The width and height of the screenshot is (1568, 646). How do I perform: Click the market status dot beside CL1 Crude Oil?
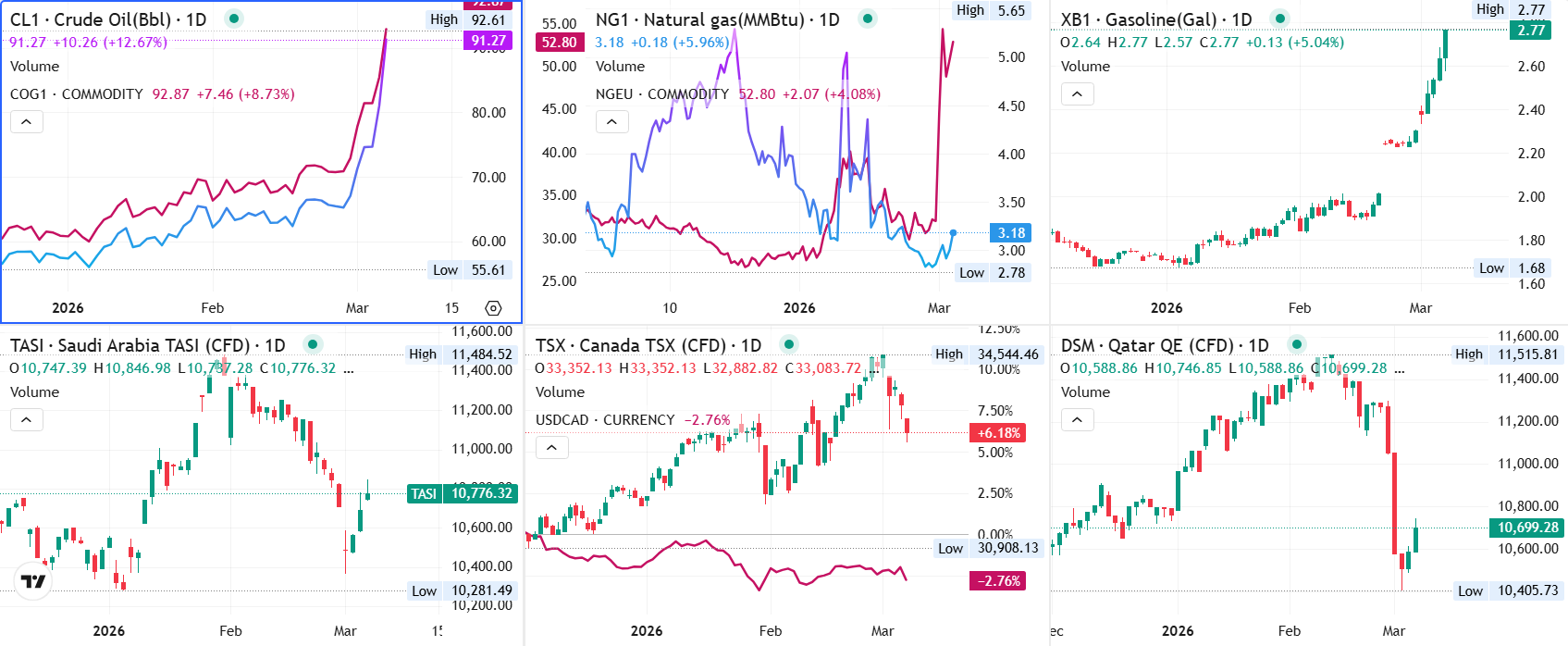(x=234, y=19)
